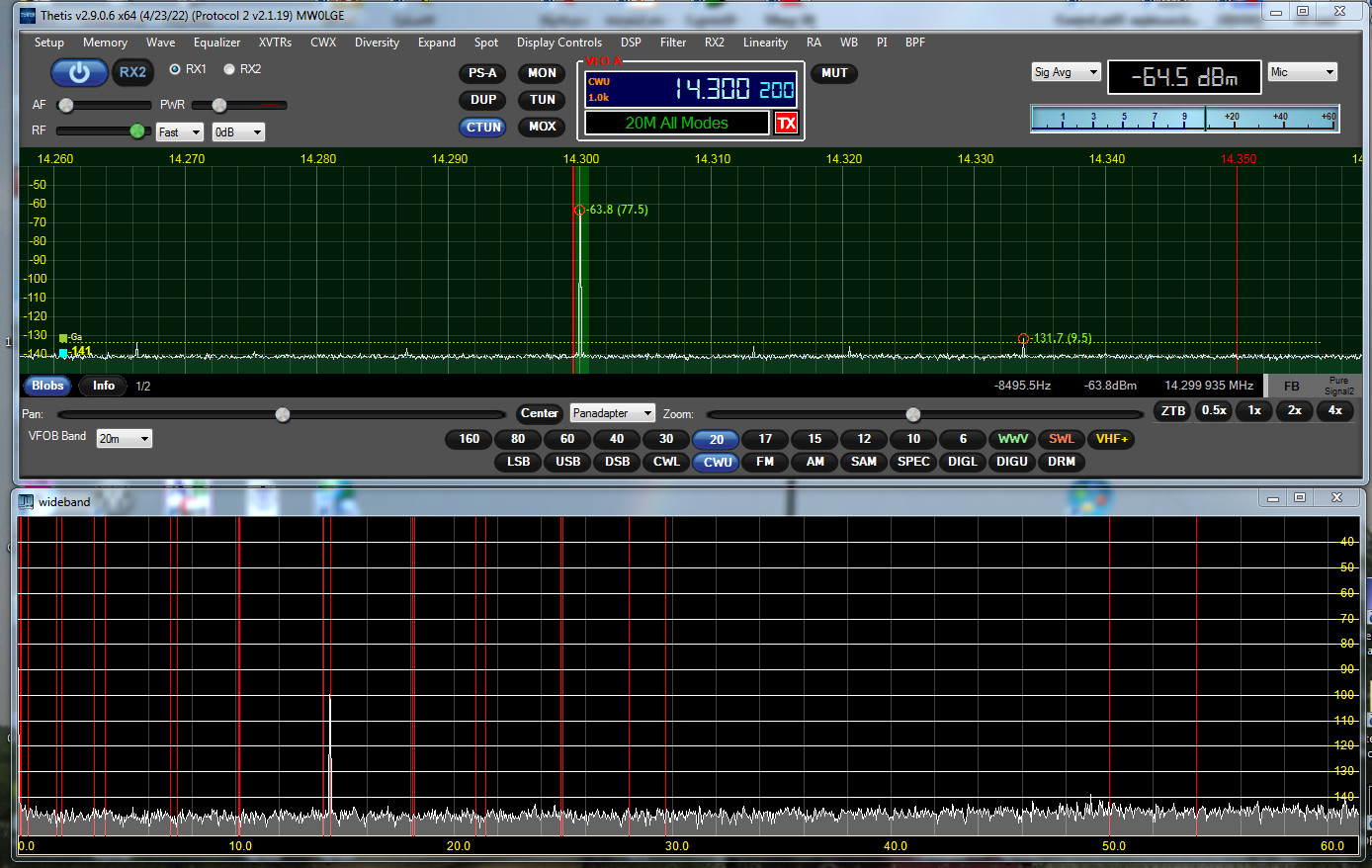Image resolution: width=1372 pixels, height=868 pixels.
Task: Click the blue power button
Action: tap(79, 72)
